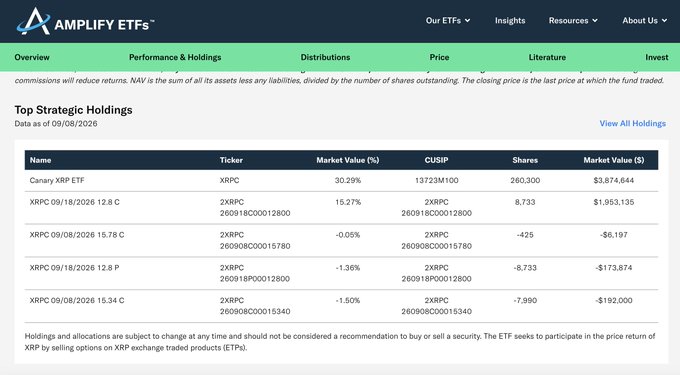Expand the Our ETFs dropdown menu

448,20
